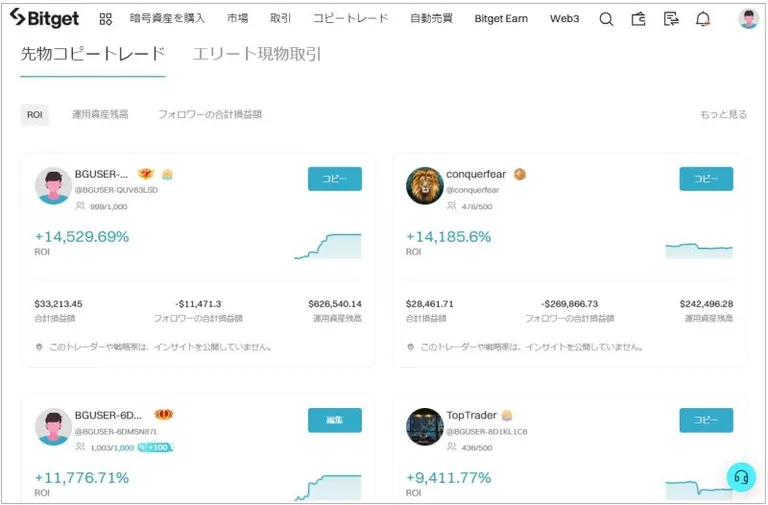Click the +14,529.69% ROI value
This screenshot has width=768, height=505.
point(82,237)
